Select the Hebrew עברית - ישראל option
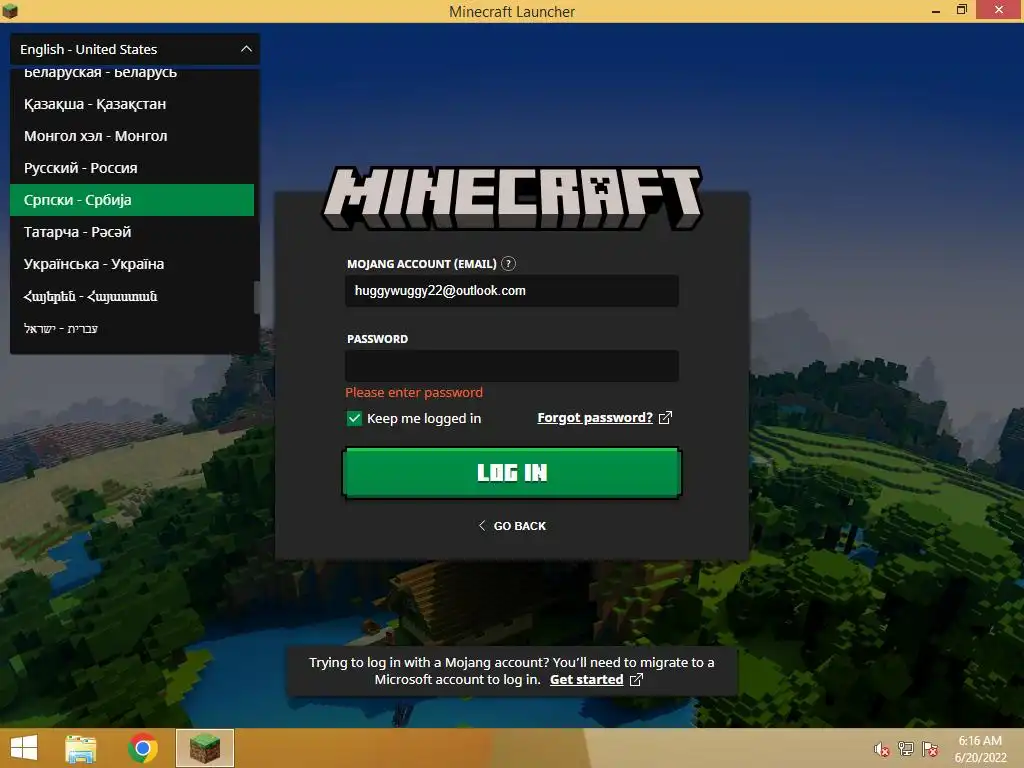Screen dimensions: 1024x768 tap(132, 328)
